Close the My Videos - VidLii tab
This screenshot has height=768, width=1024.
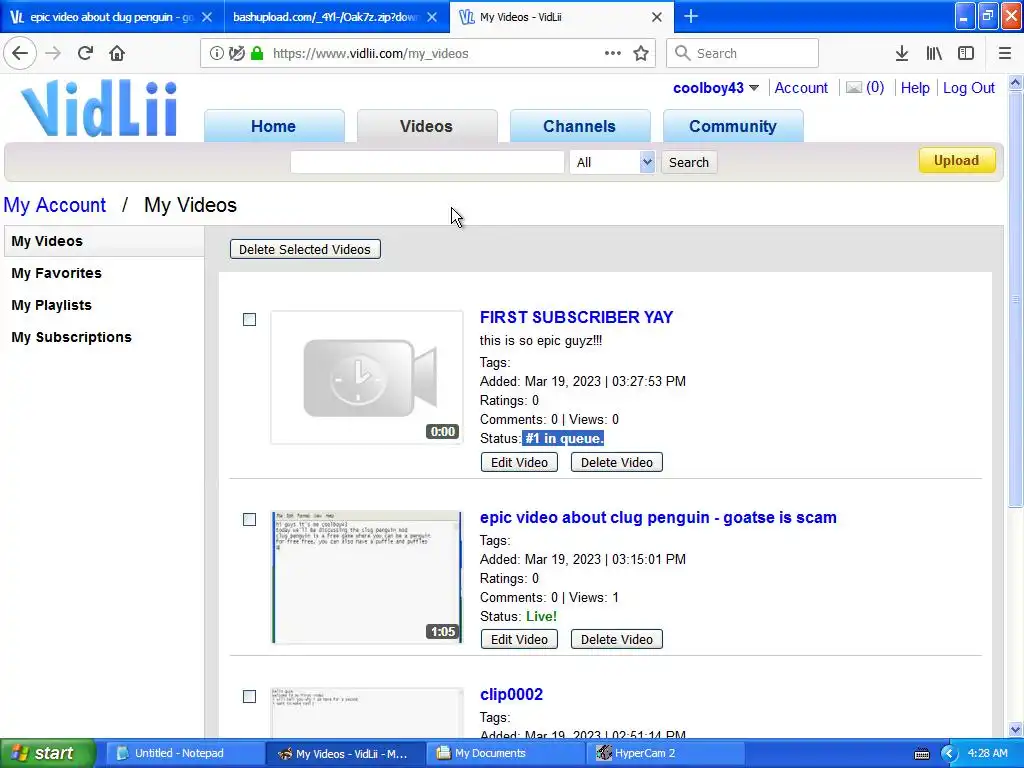click(x=657, y=17)
